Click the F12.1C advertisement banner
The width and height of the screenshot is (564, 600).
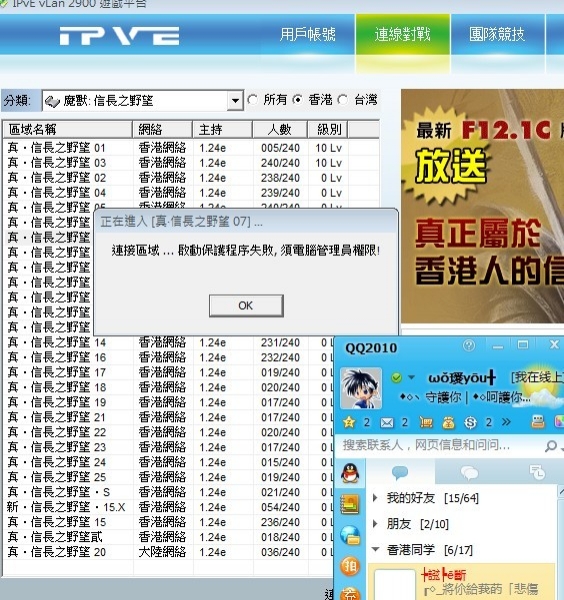[x=482, y=206]
